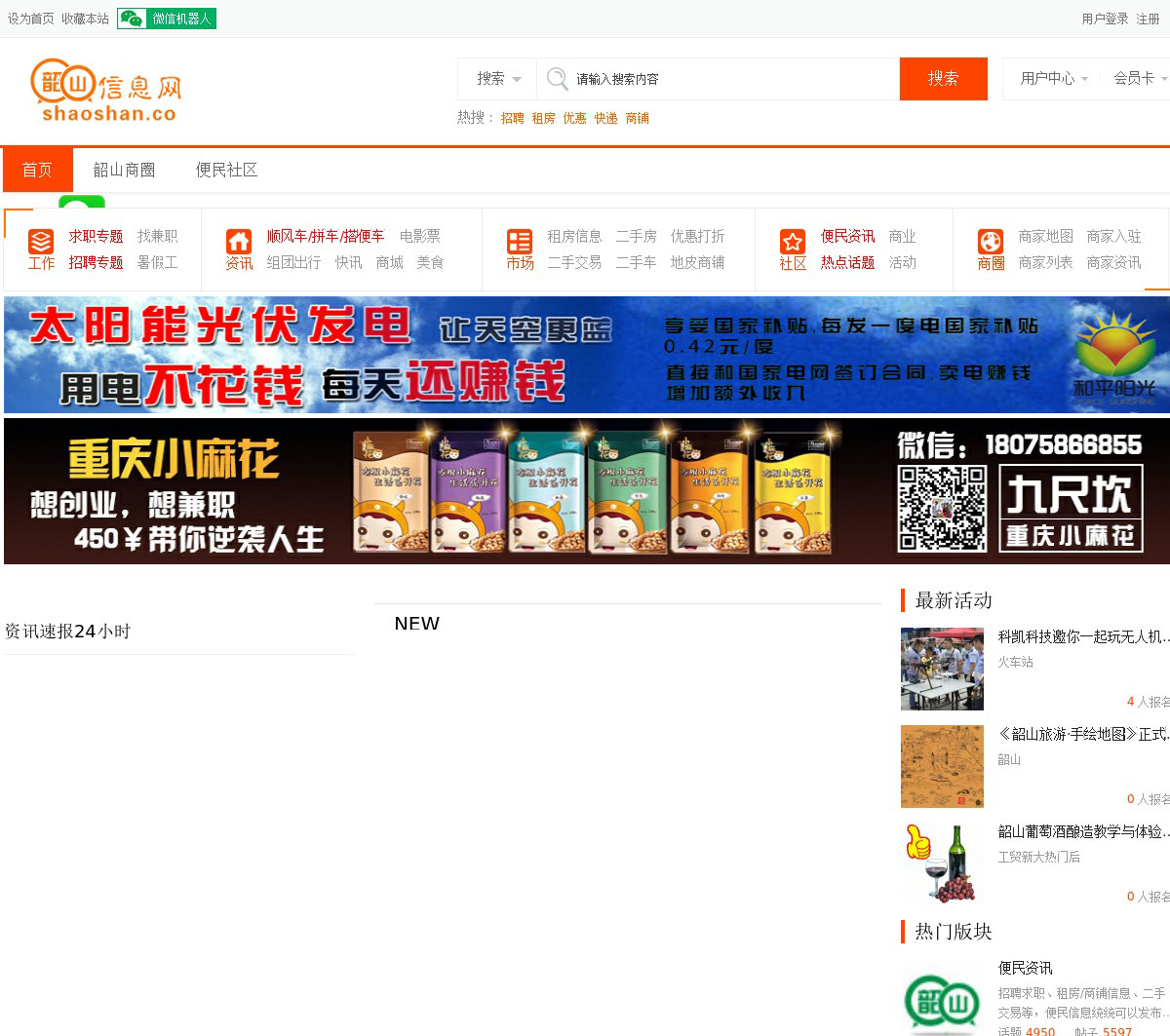
Task: Open the hand-drawn map thumbnail
Action: point(942,766)
